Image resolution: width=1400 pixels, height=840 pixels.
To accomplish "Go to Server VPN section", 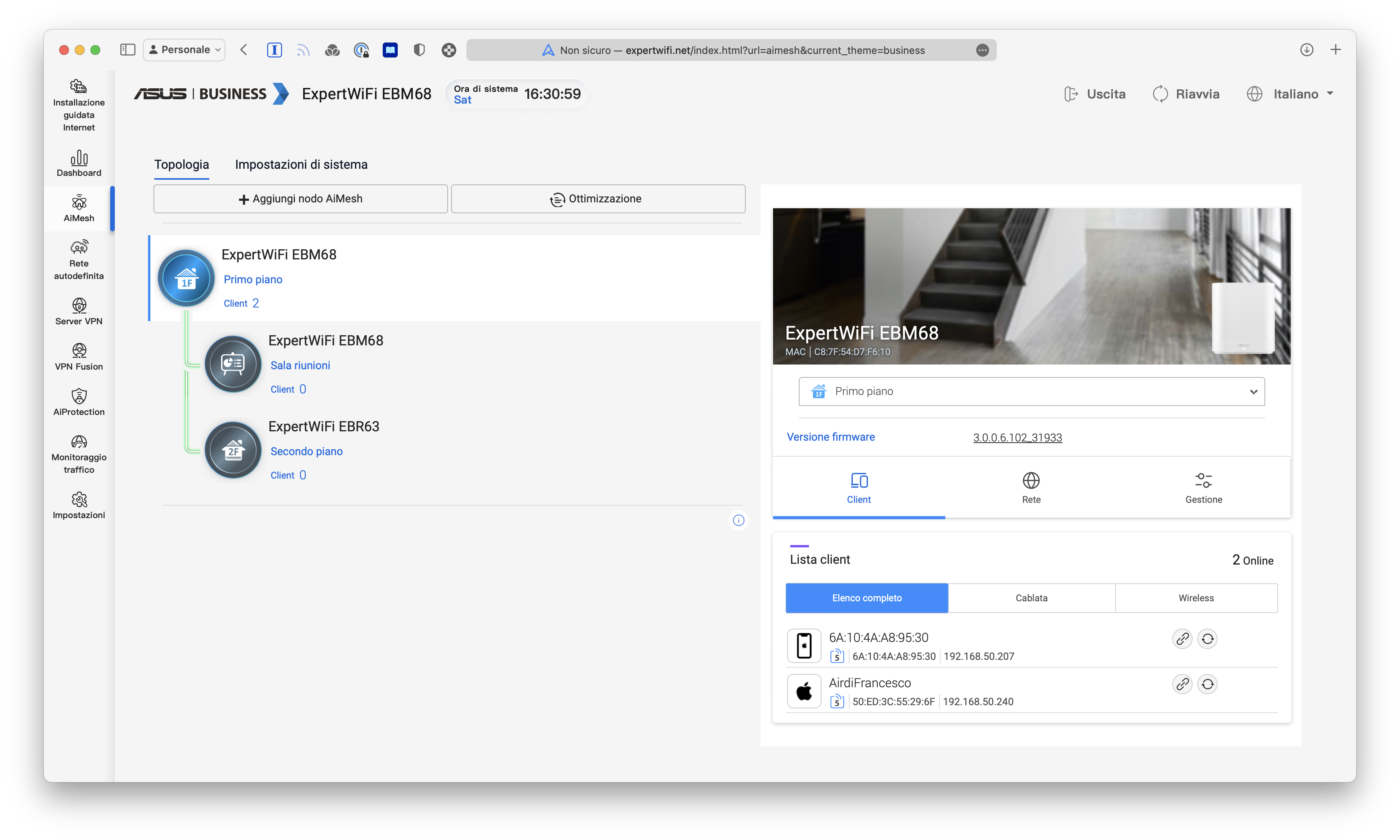I will coord(79,311).
